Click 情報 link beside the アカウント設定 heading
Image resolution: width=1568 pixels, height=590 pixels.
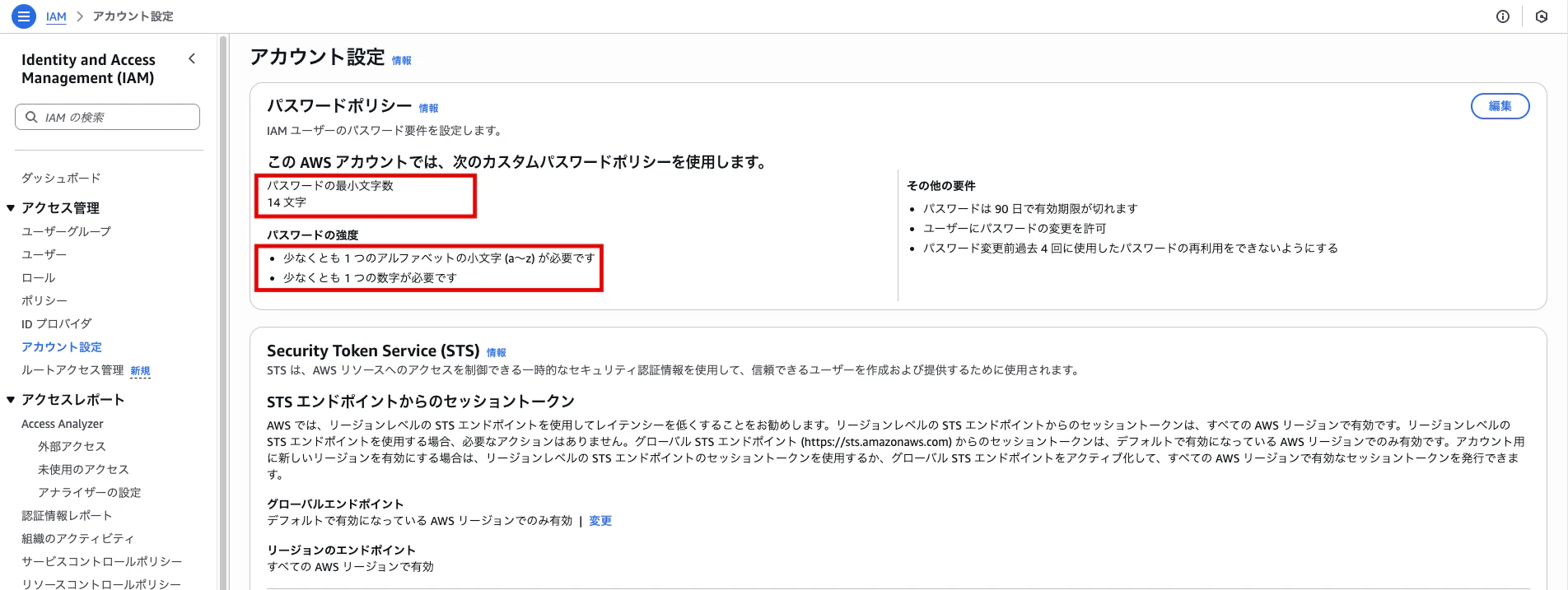tap(401, 60)
